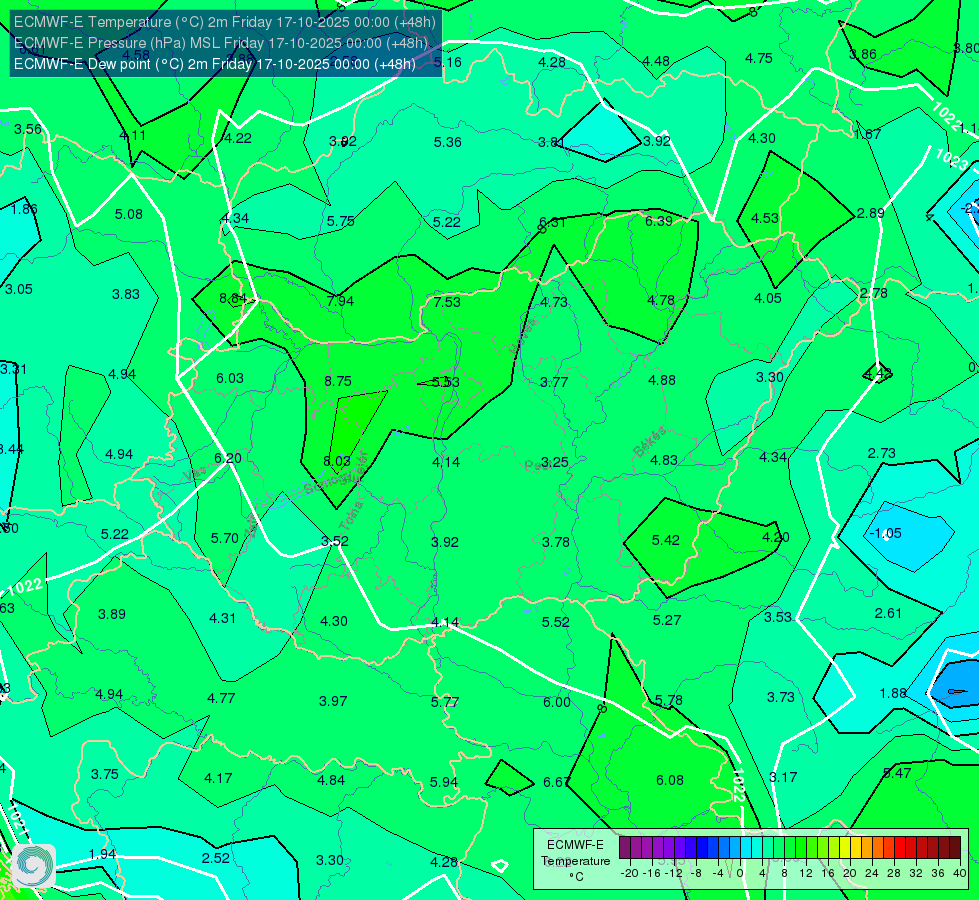The height and width of the screenshot is (900, 979).
Task: Click the temperature value 5.42
Action: click(x=666, y=540)
